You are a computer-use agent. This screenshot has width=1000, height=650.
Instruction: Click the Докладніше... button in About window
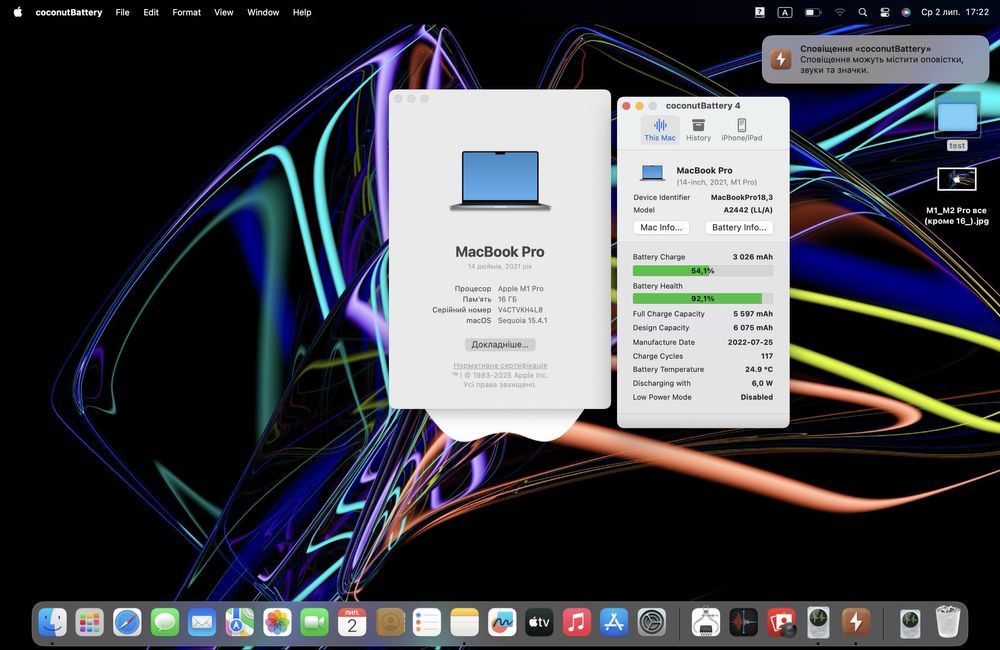500,344
